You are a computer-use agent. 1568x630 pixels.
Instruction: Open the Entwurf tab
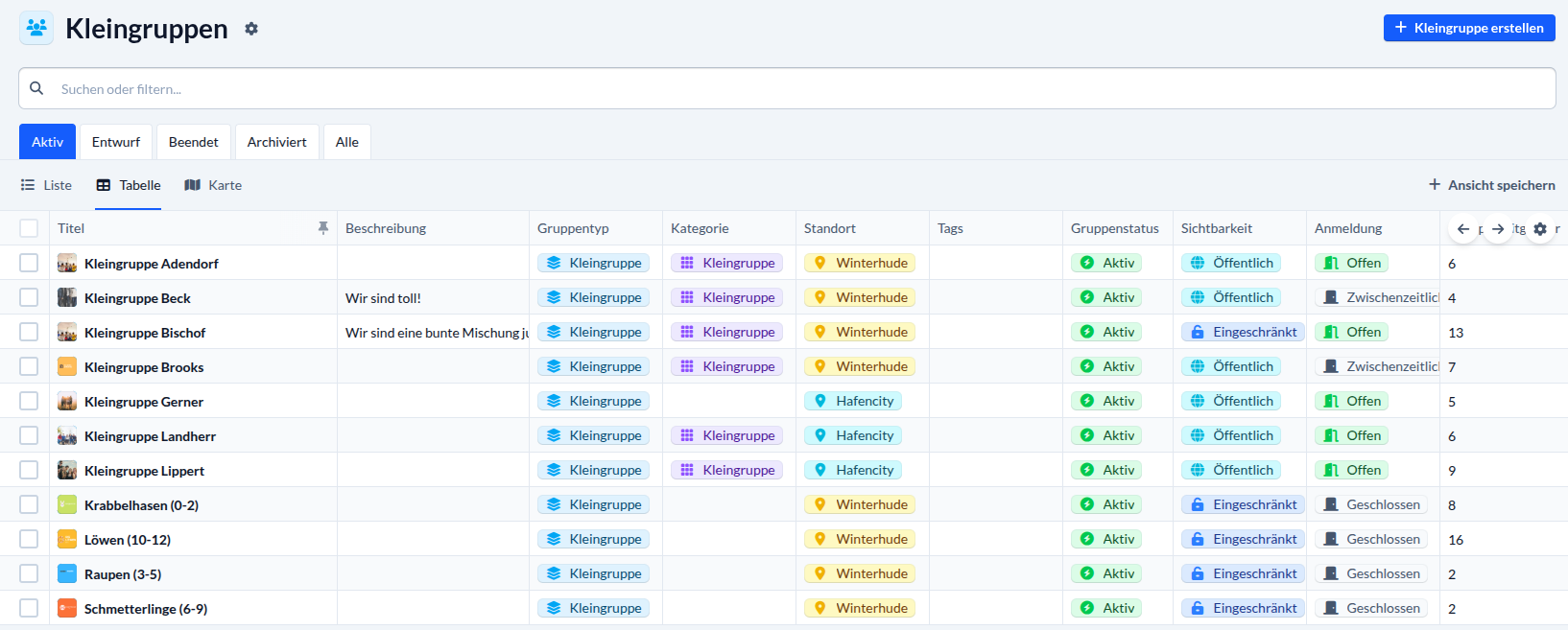[x=116, y=142]
